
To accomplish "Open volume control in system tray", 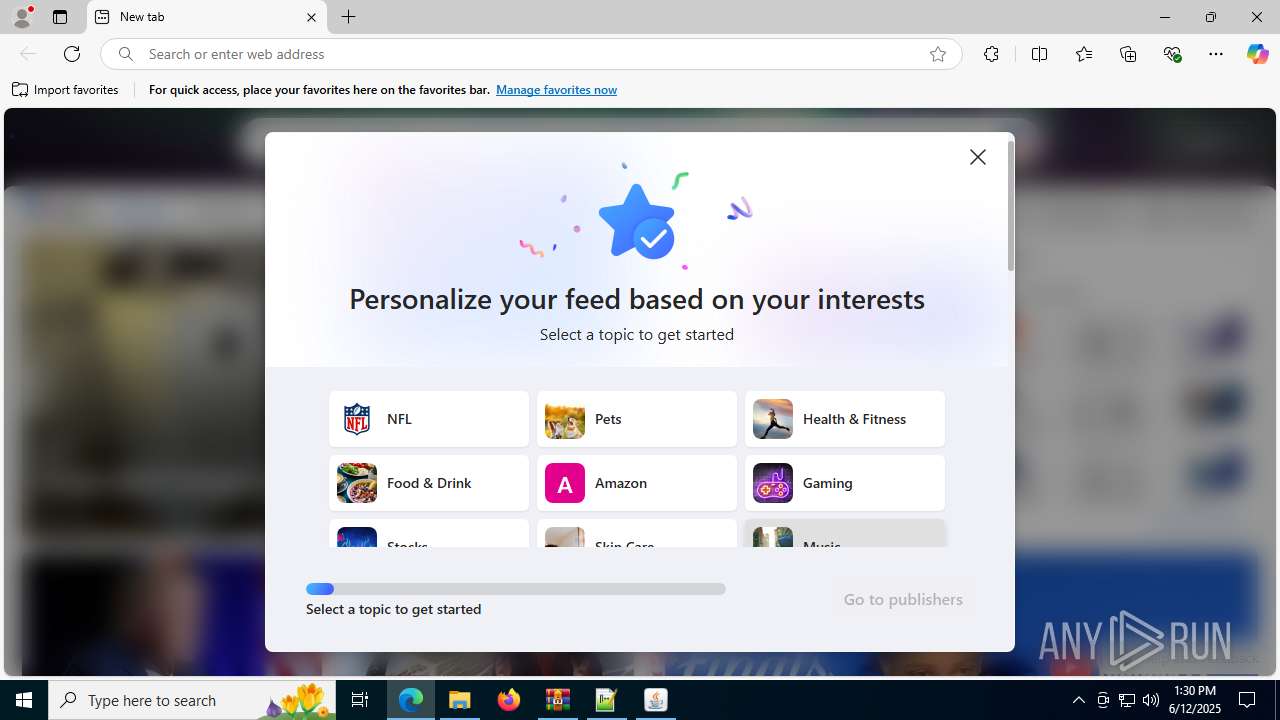I will point(1151,700).
